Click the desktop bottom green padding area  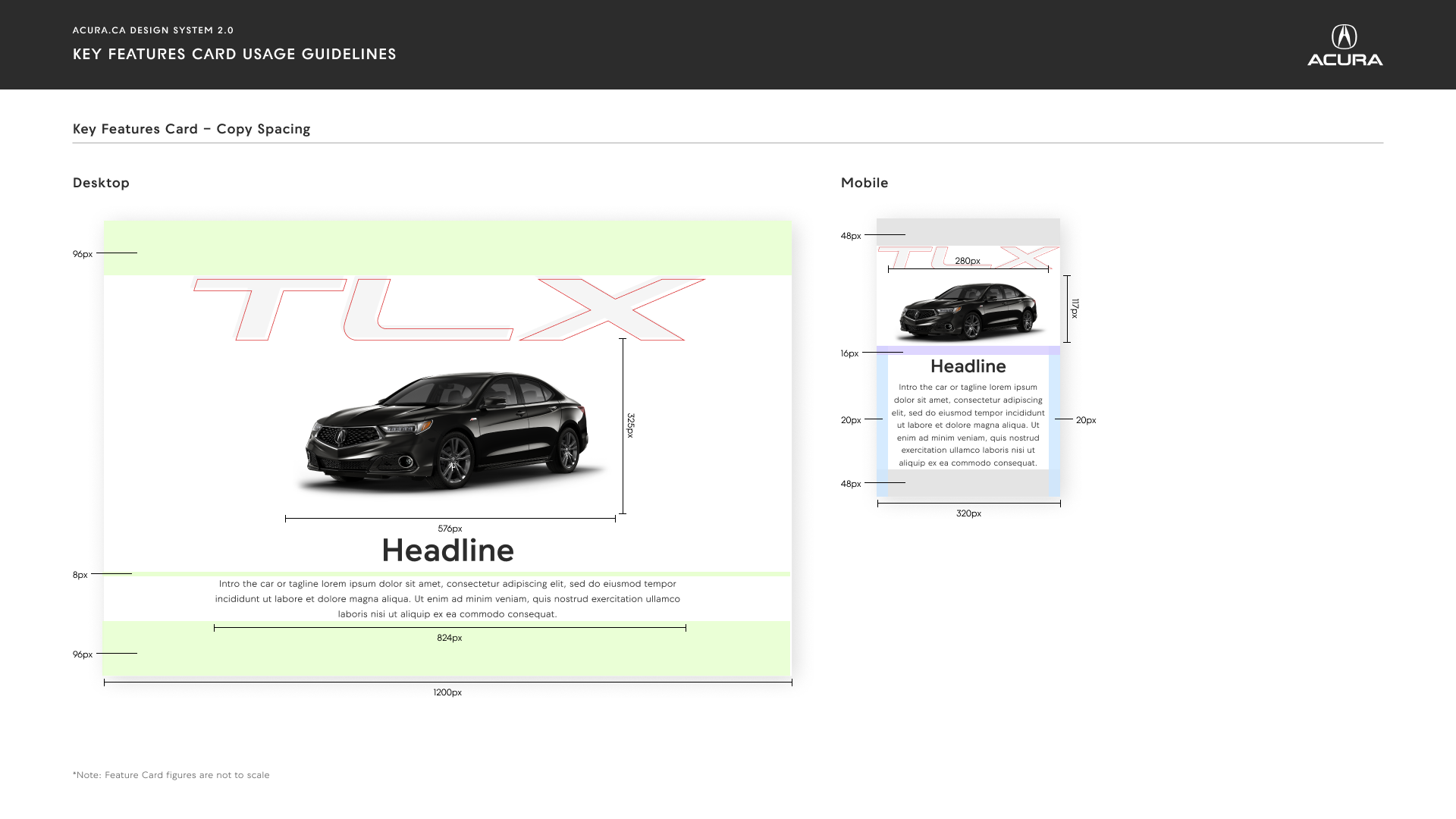(x=447, y=648)
